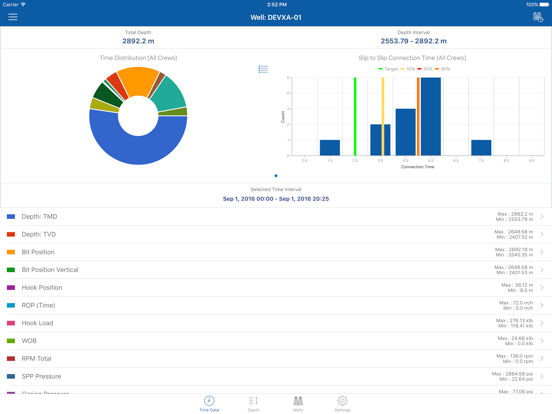The height and width of the screenshot is (414, 552).
Task: Open the Hook Load label
Action: click(x=37, y=323)
